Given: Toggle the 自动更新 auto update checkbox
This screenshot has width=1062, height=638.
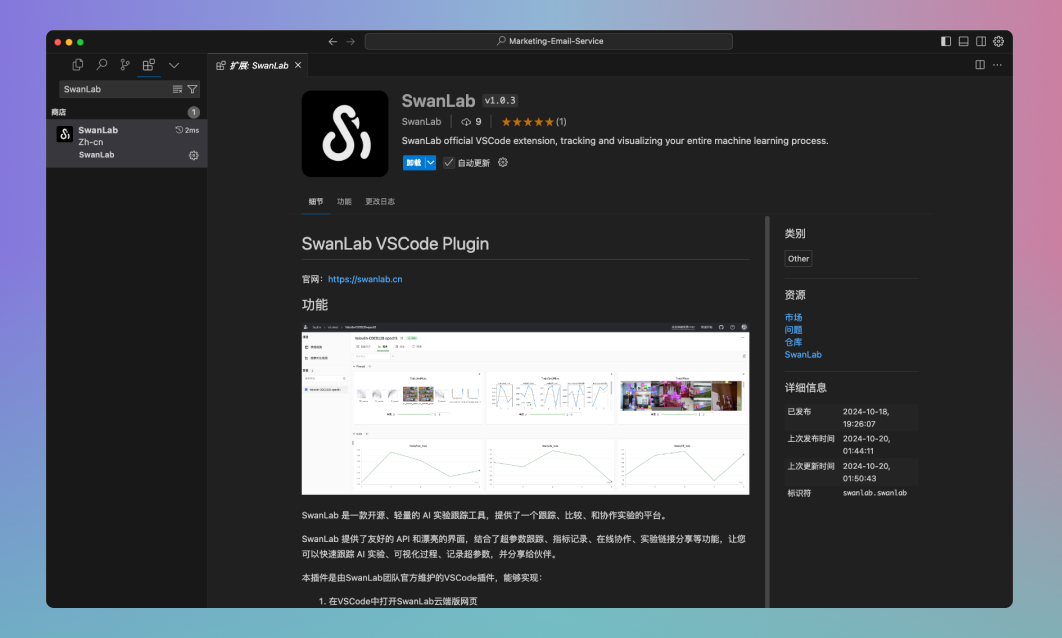Looking at the screenshot, I should [x=448, y=163].
